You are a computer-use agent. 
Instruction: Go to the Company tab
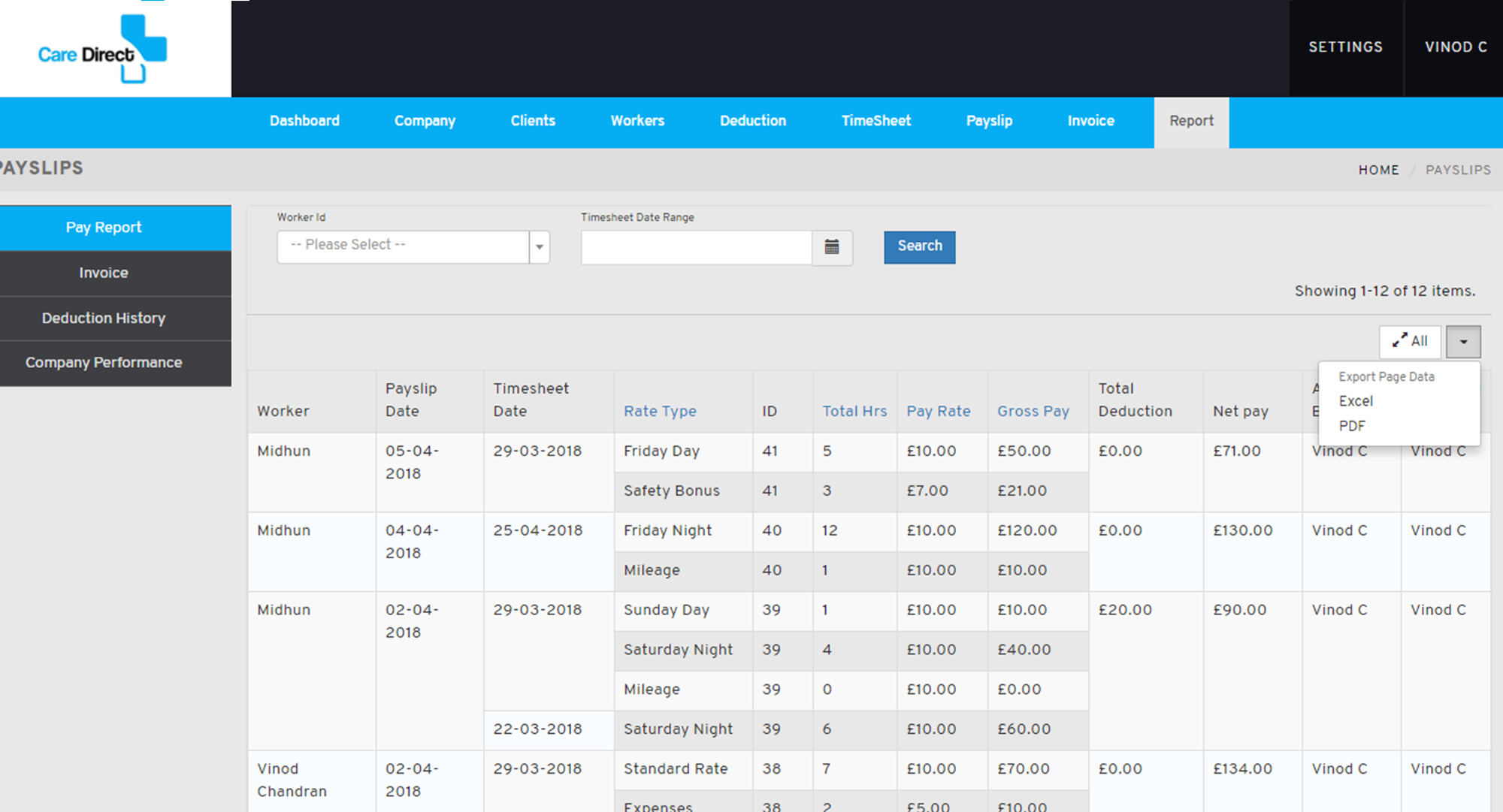(425, 121)
